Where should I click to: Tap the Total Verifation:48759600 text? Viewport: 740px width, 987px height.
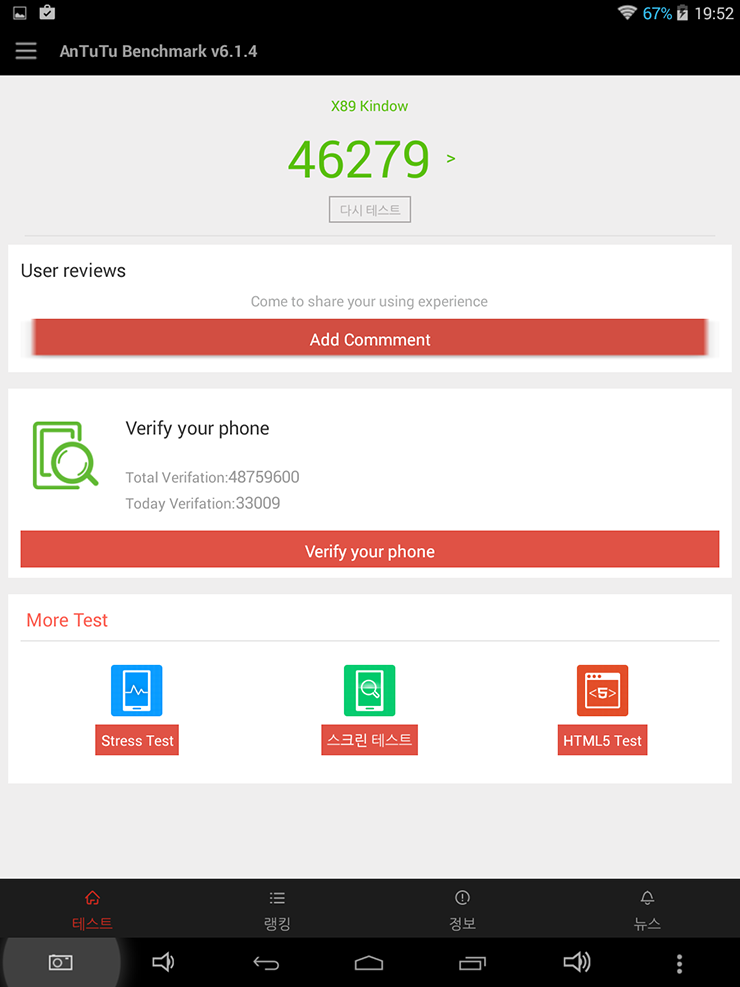[x=212, y=477]
